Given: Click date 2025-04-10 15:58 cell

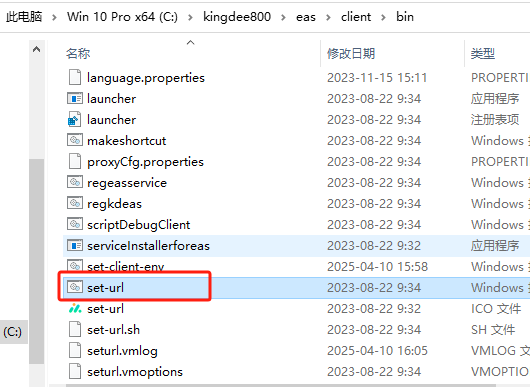Looking at the screenshot, I should [377, 267].
